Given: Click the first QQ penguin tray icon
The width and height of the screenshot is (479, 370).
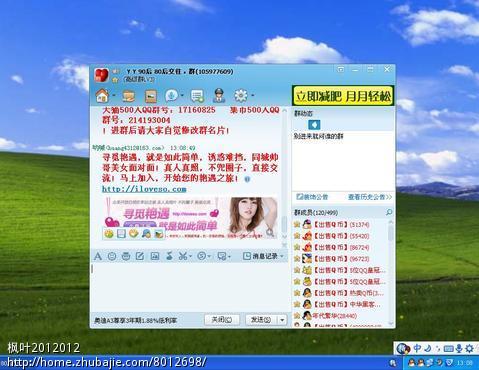Looking at the screenshot, I should click(411, 362).
